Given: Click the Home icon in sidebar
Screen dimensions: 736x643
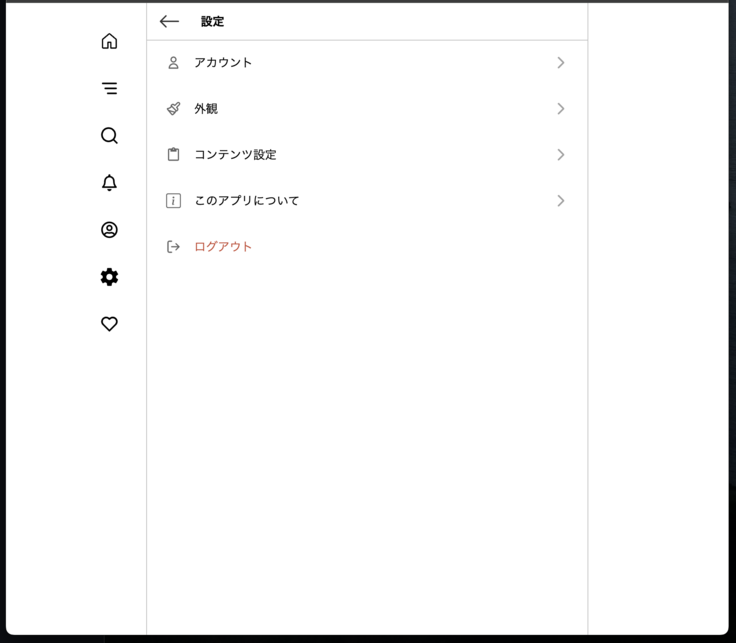Looking at the screenshot, I should 109,41.
